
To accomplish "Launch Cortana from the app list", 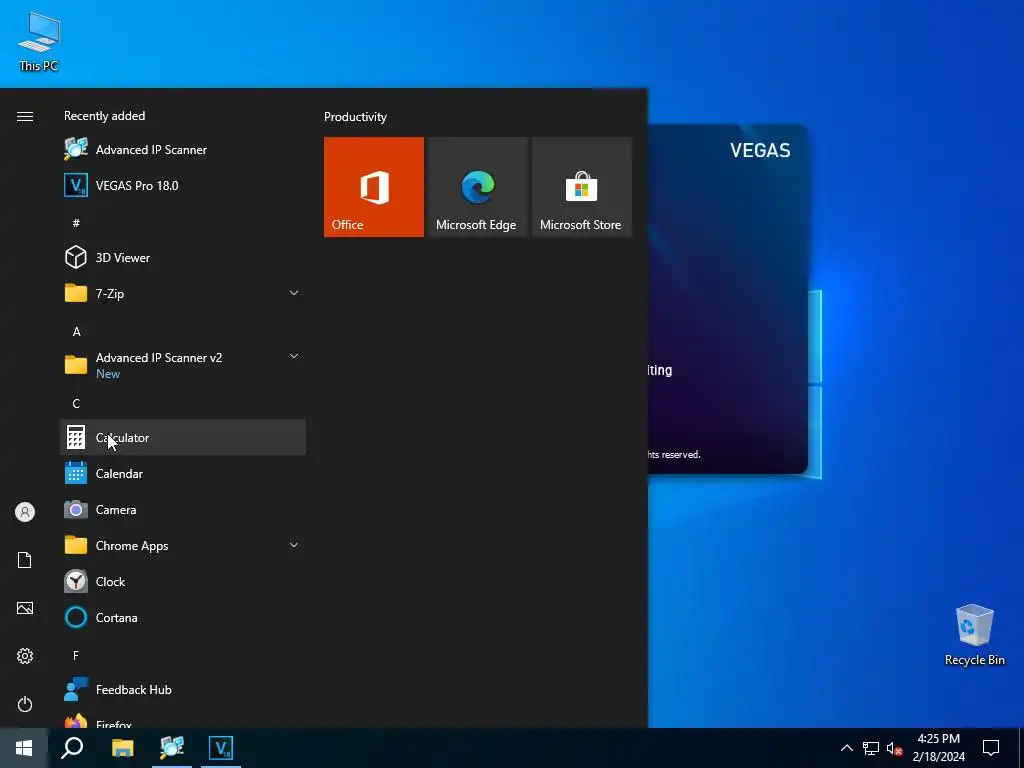I will tap(183, 617).
